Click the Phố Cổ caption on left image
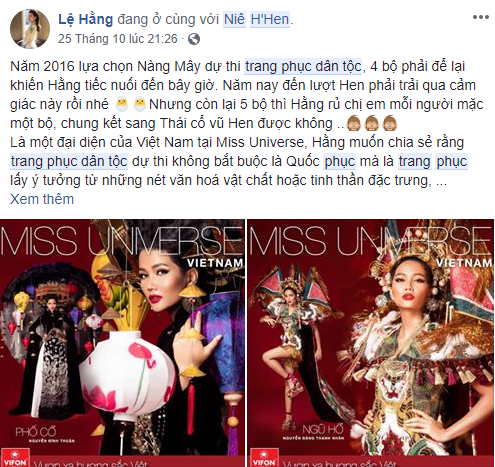This screenshot has height=467, width=495. (x=36, y=432)
